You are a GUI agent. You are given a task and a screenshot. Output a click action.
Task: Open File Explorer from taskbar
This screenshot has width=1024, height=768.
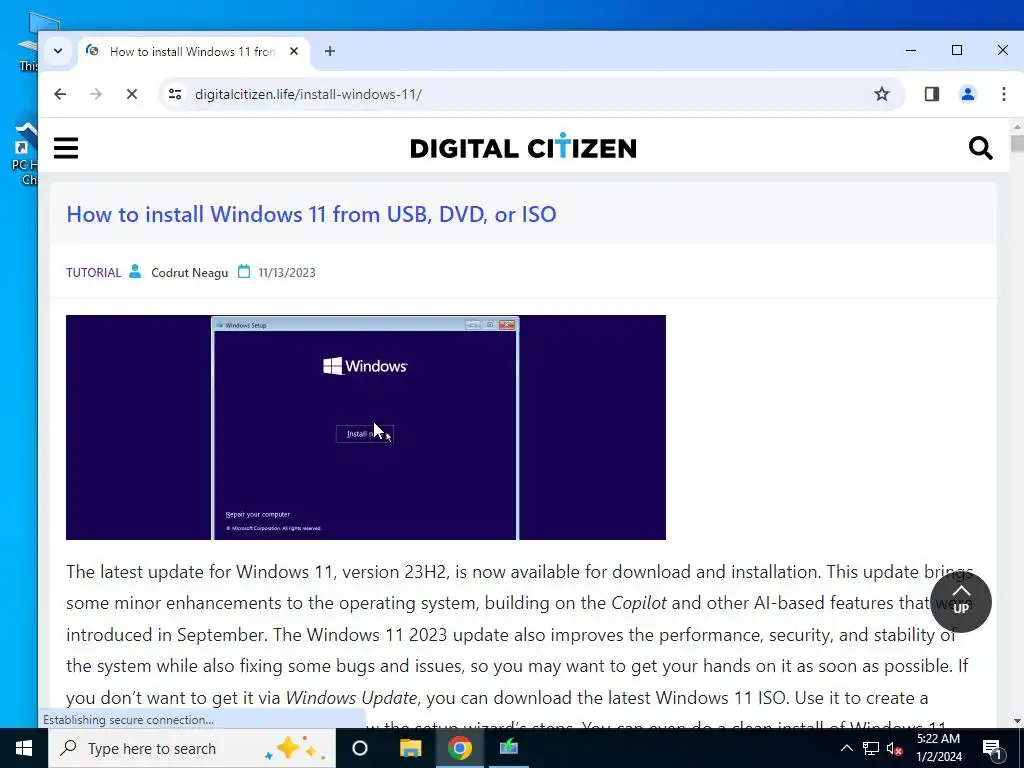410,748
